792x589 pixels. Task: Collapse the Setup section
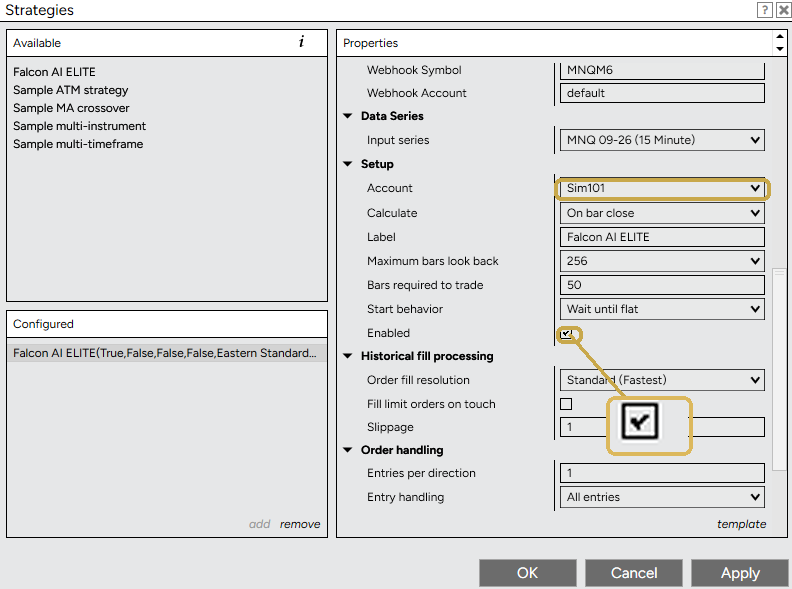tap(348, 164)
